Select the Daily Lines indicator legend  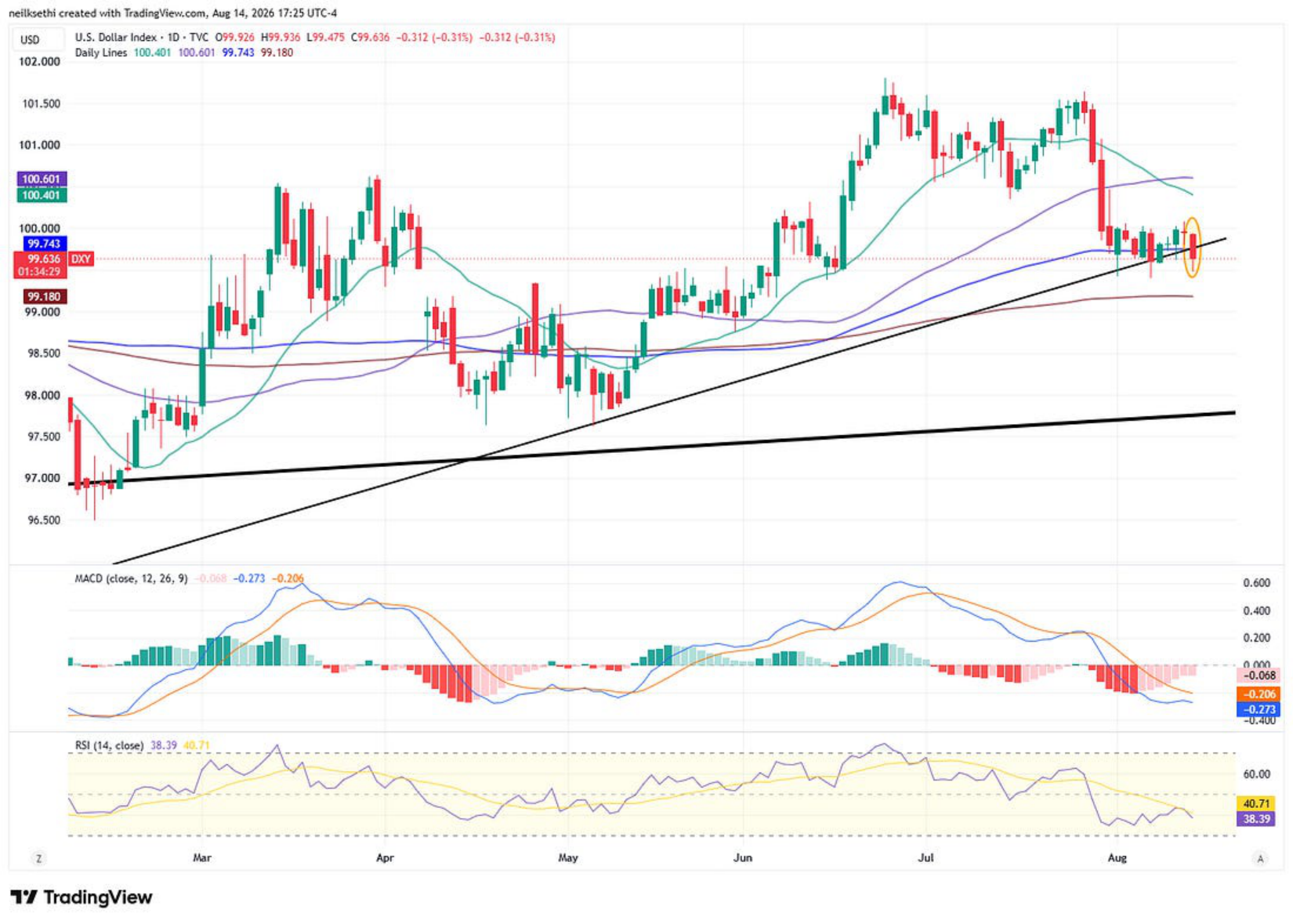(101, 53)
